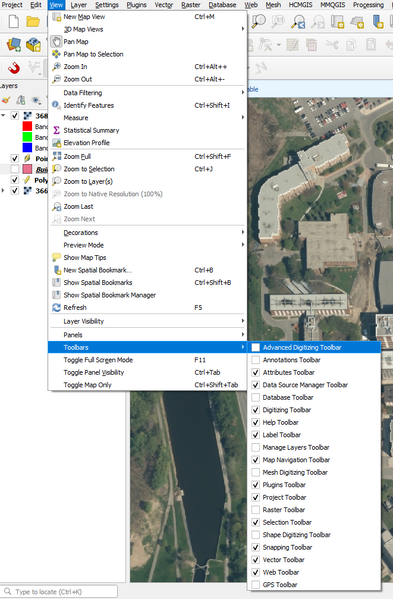Expand the 366 raster layer tree
The height and width of the screenshot is (599, 393).
3,190
